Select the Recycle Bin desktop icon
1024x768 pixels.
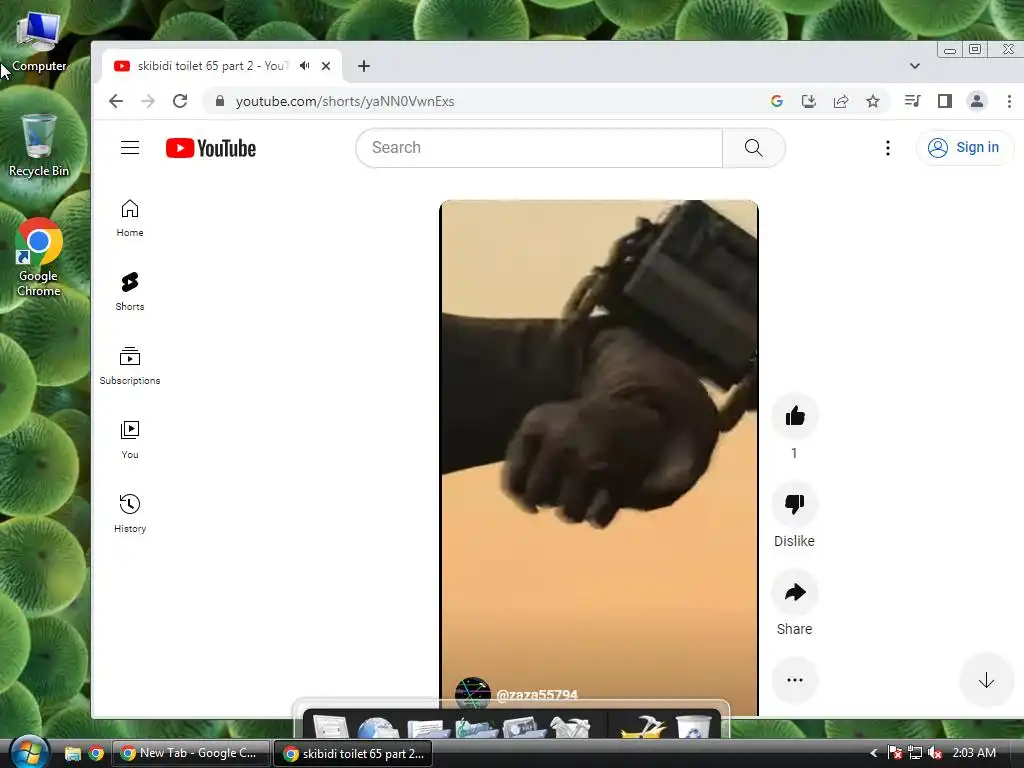tap(39, 145)
